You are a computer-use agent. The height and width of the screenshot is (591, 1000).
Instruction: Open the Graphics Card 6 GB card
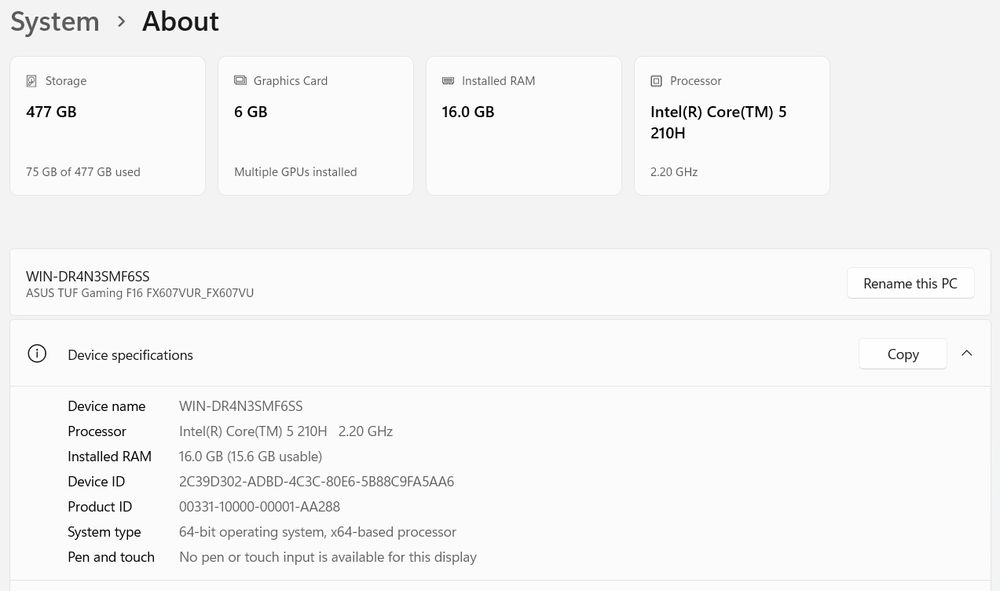click(315, 126)
